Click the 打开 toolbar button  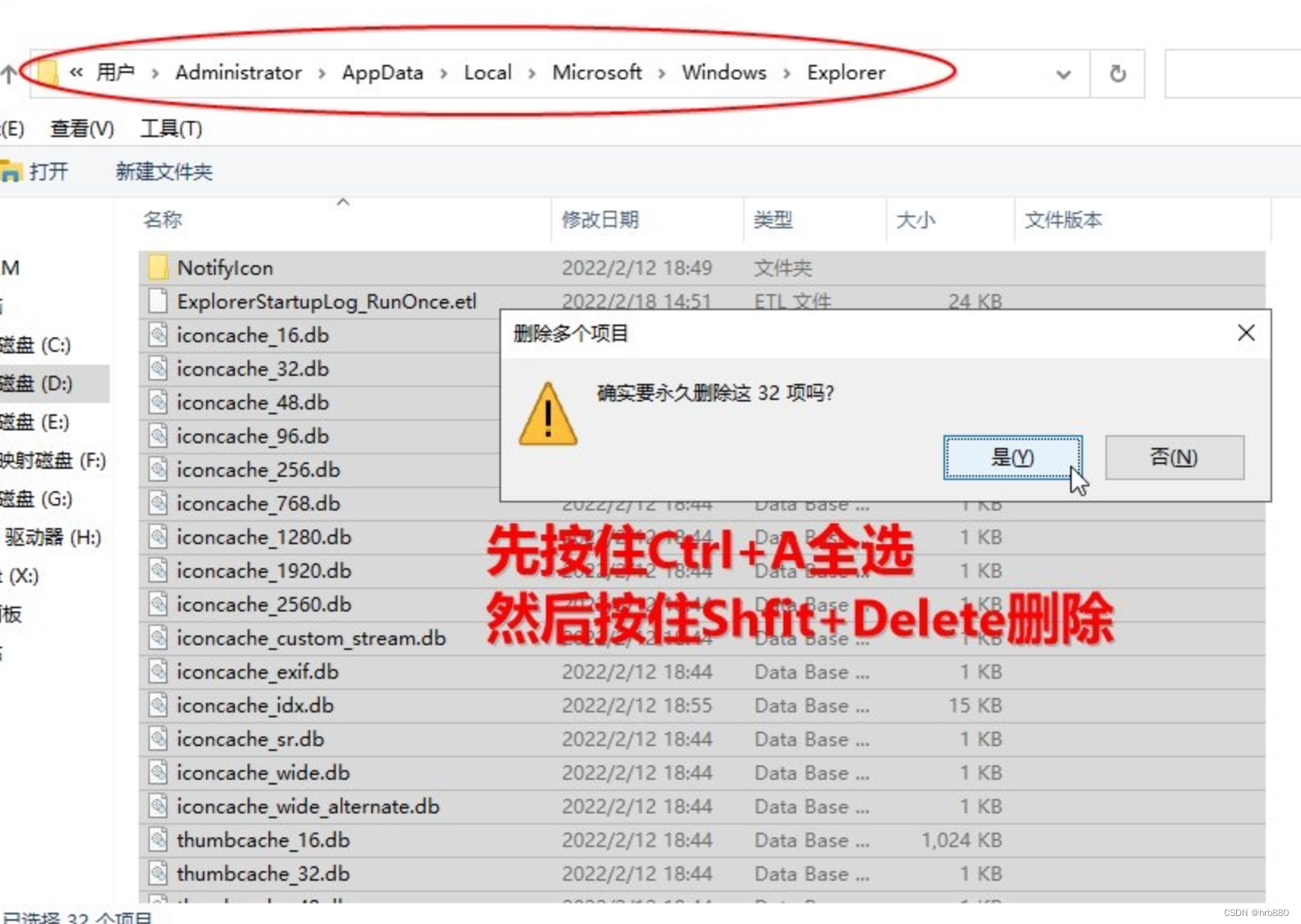coord(35,171)
